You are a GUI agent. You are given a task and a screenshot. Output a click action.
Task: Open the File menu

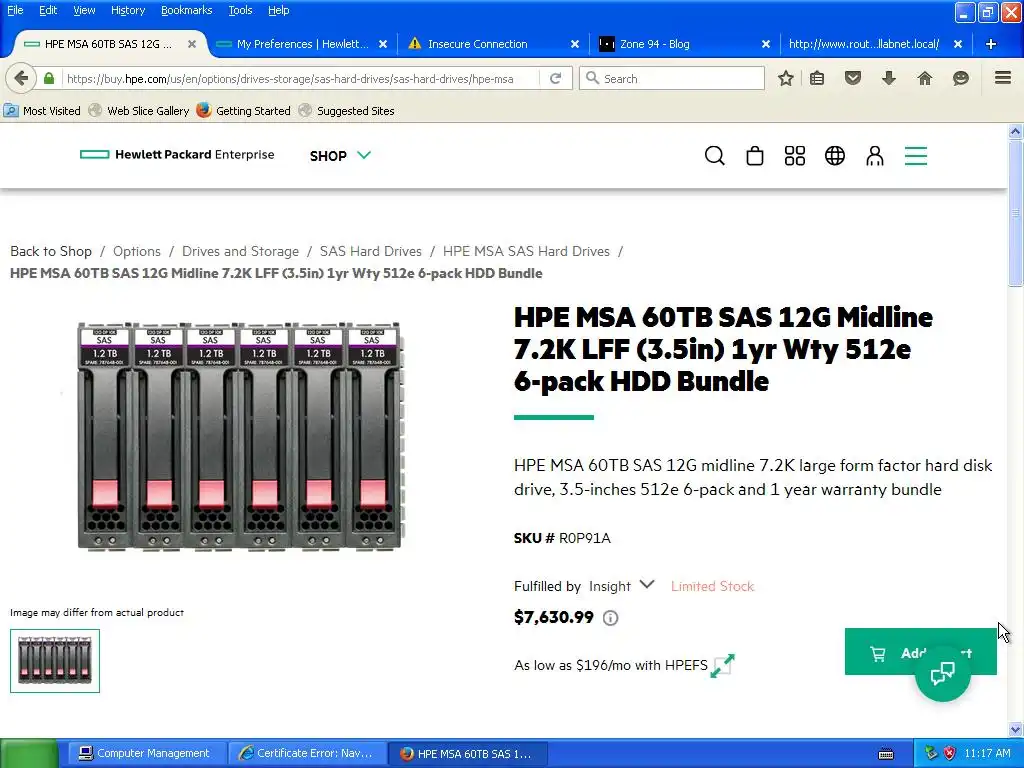pyautogui.click(x=15, y=10)
